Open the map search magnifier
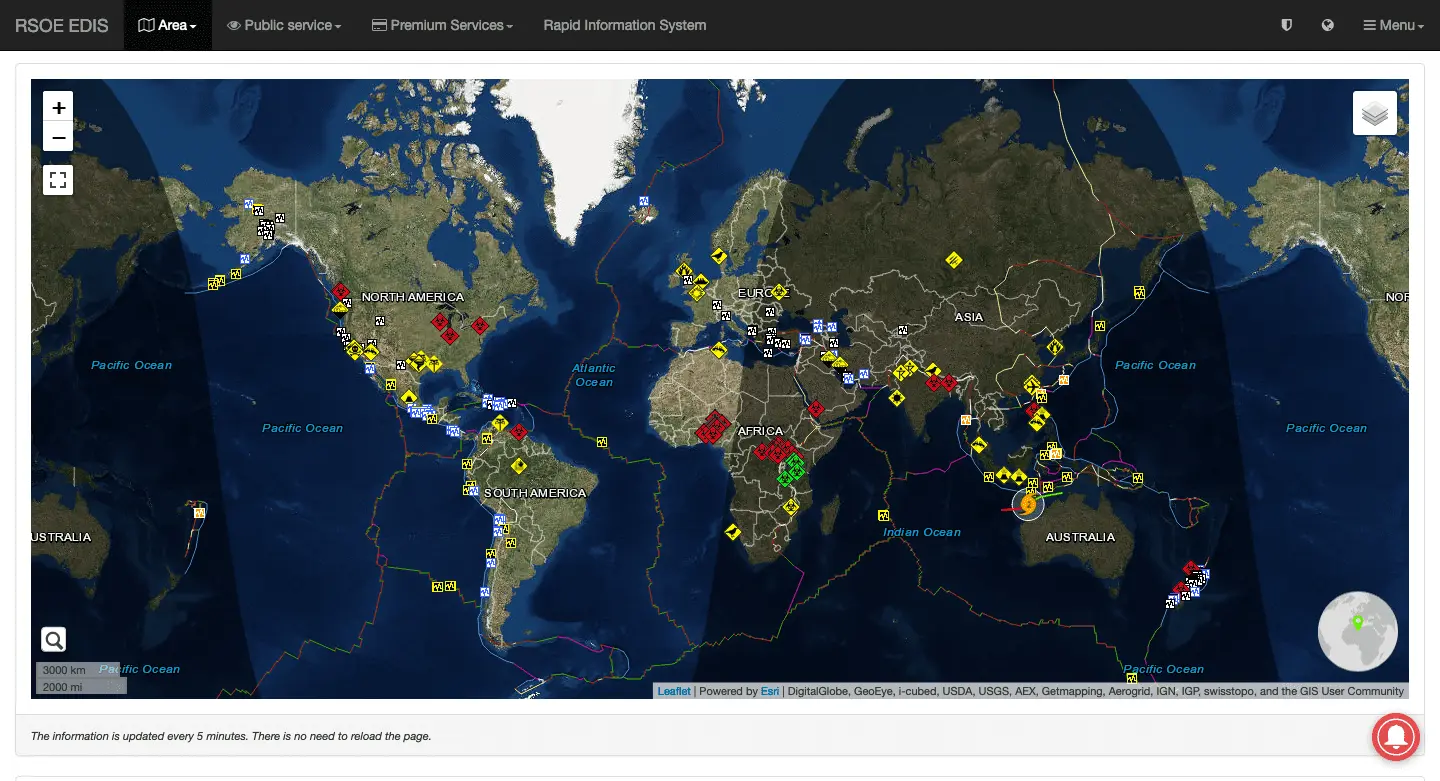Viewport: 1440px width, 781px height. tap(54, 640)
